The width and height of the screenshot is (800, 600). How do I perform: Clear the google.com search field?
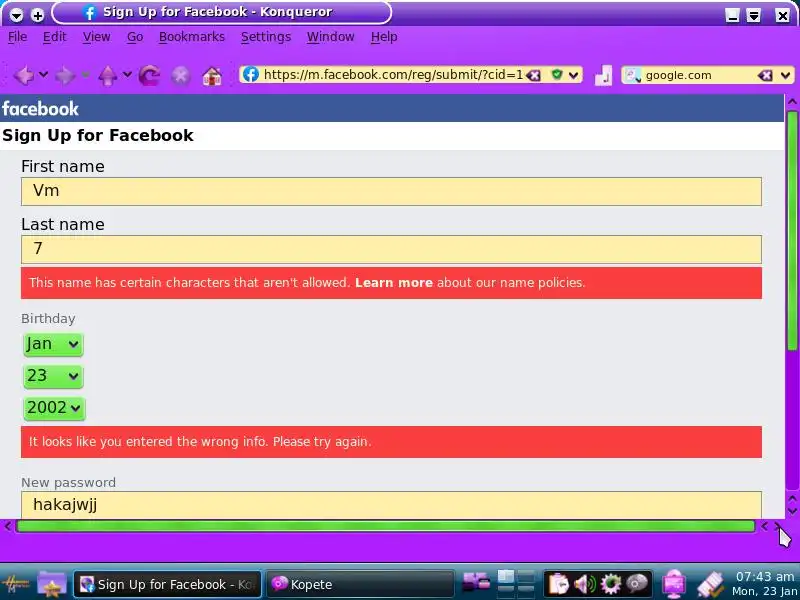(765, 76)
